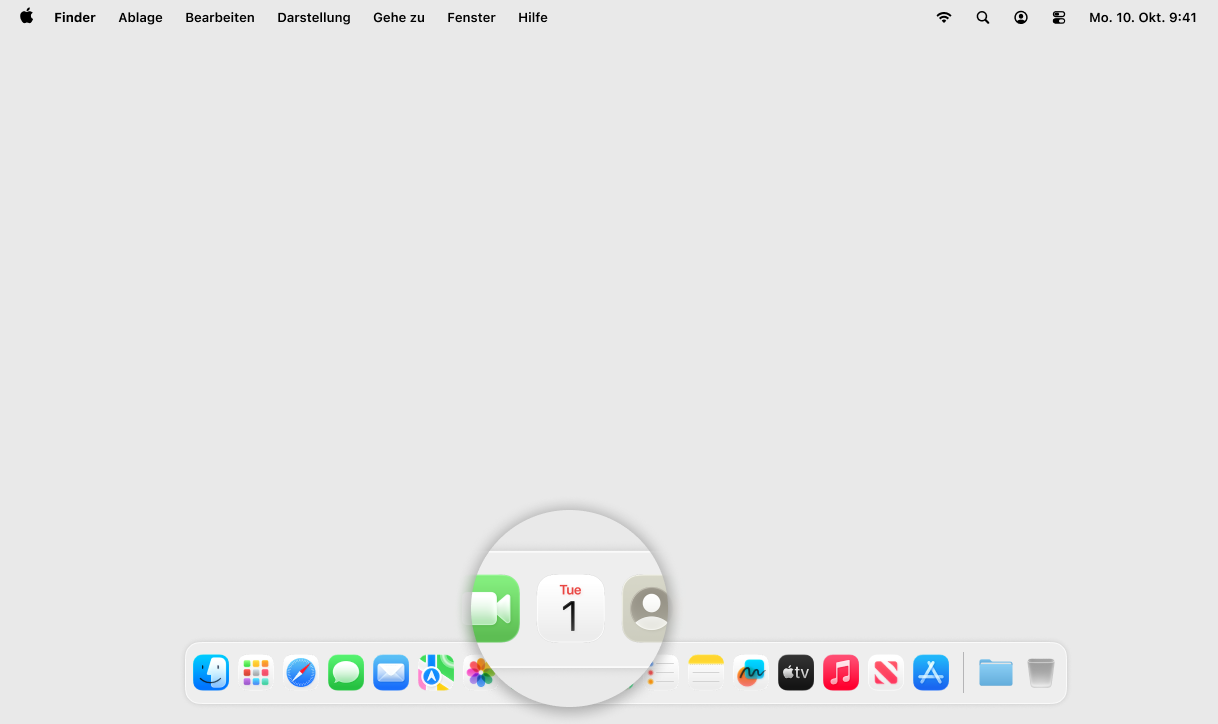Click the magnified Calendar icon
1218x724 pixels.
pos(570,608)
